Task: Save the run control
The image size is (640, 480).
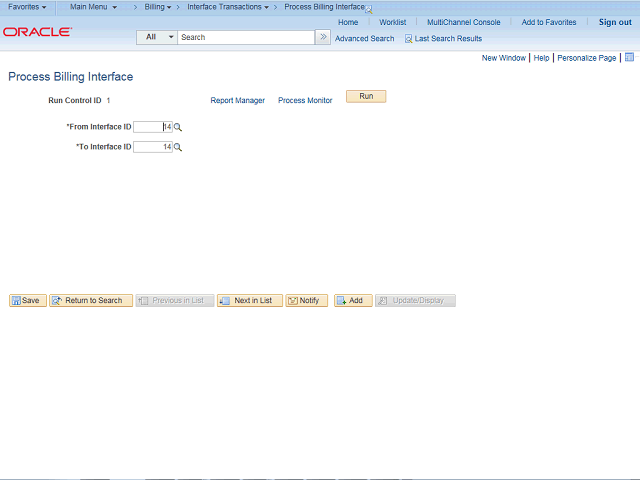Action: (28, 300)
